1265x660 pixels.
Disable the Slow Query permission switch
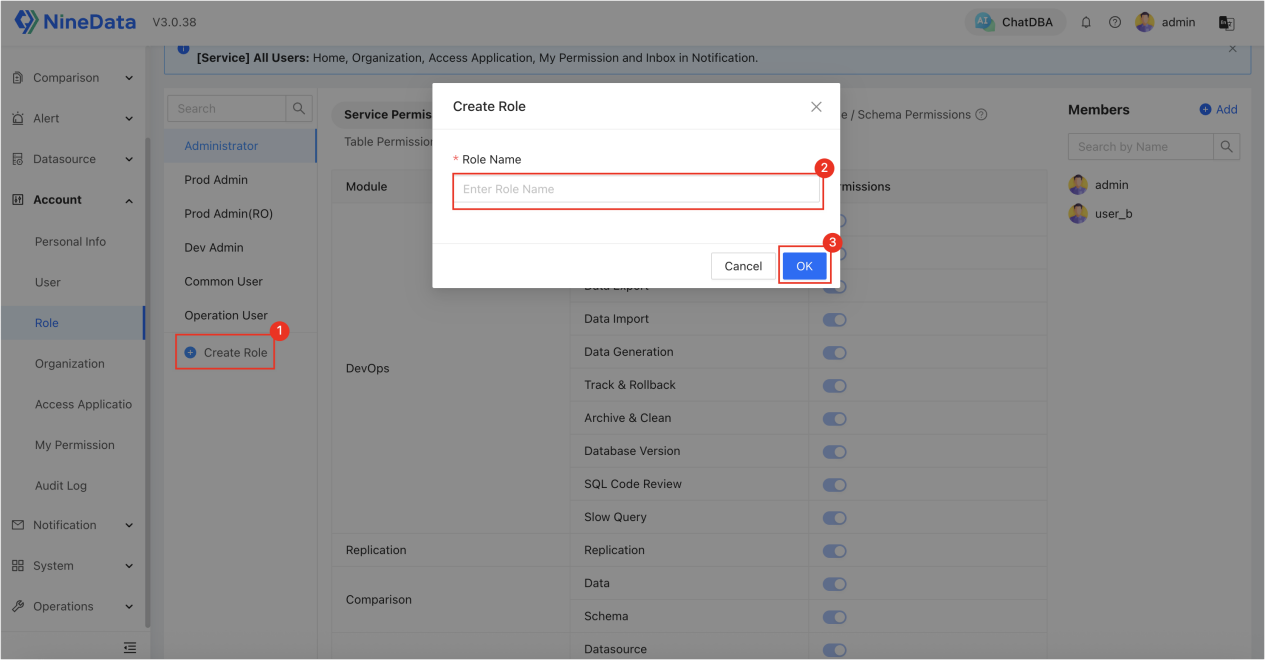tap(834, 517)
